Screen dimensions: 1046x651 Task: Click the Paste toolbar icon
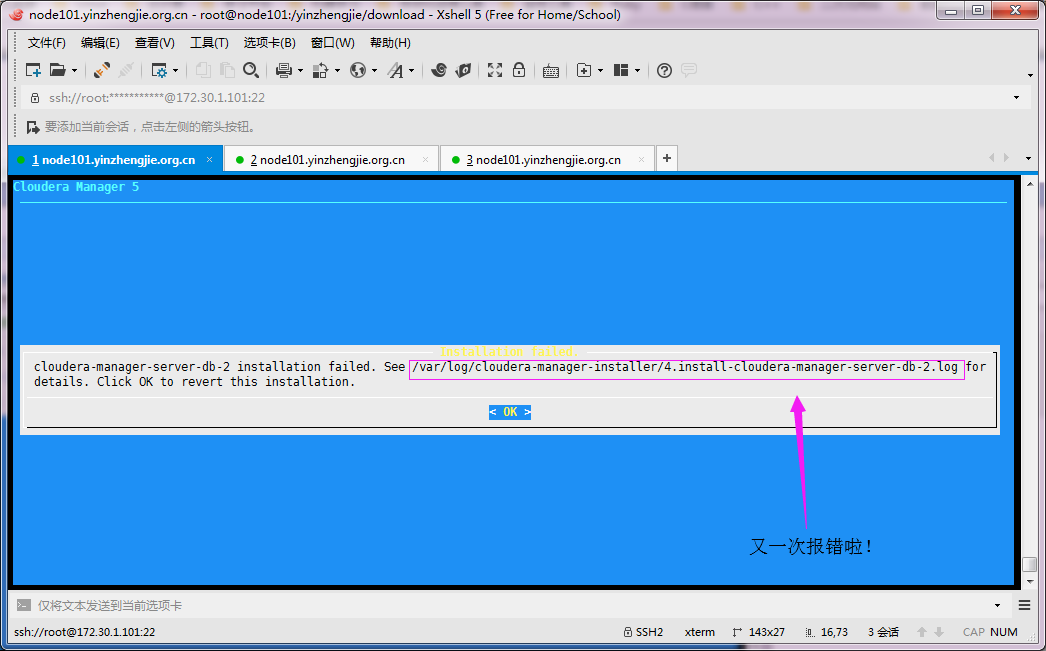[227, 70]
